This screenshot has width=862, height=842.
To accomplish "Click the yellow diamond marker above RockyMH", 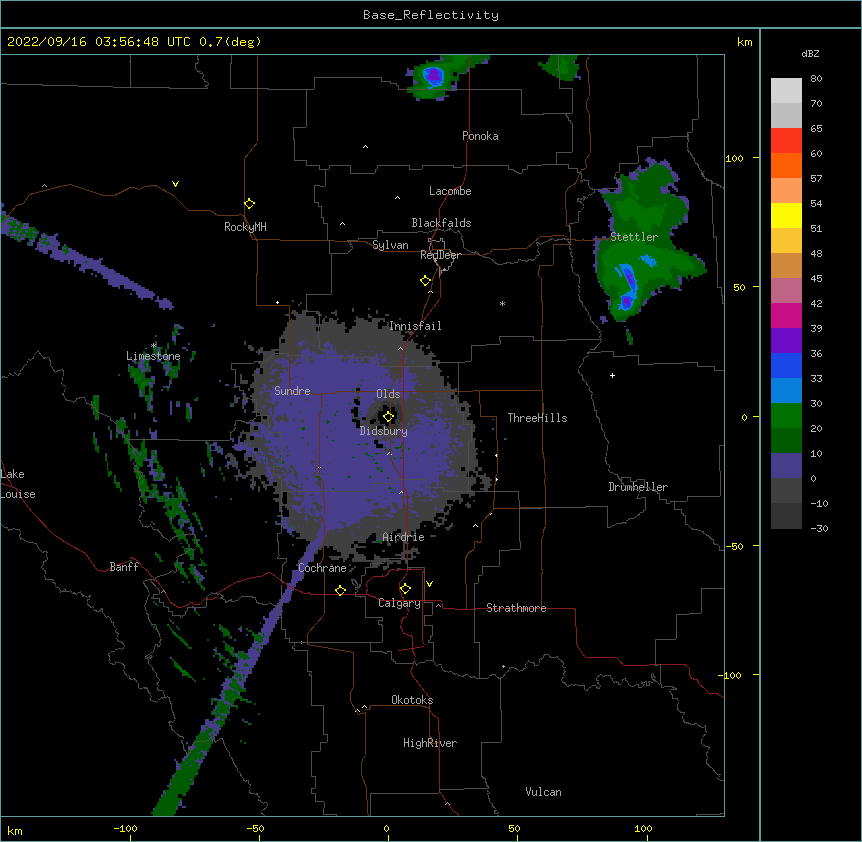I will pyautogui.click(x=250, y=204).
